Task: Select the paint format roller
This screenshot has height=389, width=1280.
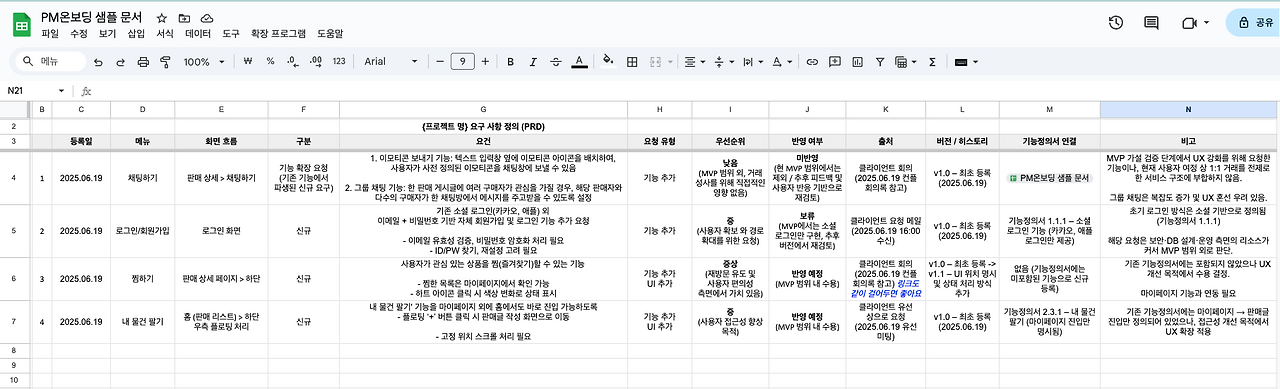Action: (164, 62)
